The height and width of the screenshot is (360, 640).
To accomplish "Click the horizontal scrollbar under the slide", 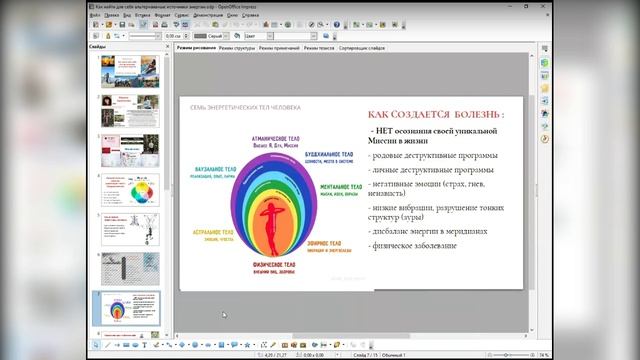I will (x=351, y=336).
